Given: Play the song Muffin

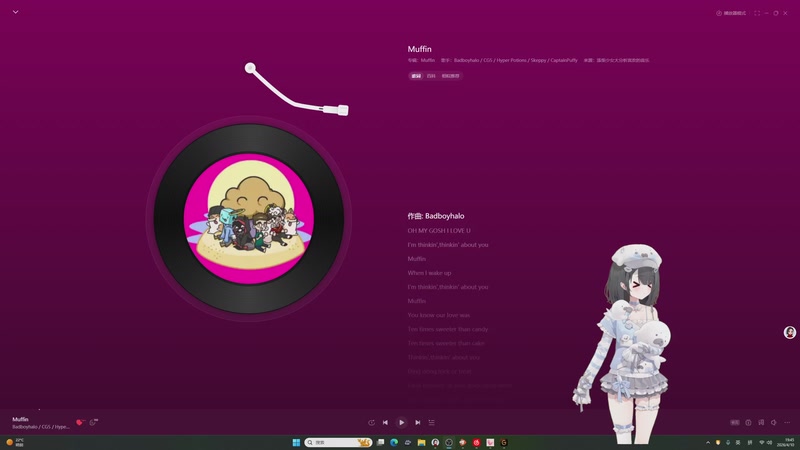Looking at the screenshot, I should point(402,422).
